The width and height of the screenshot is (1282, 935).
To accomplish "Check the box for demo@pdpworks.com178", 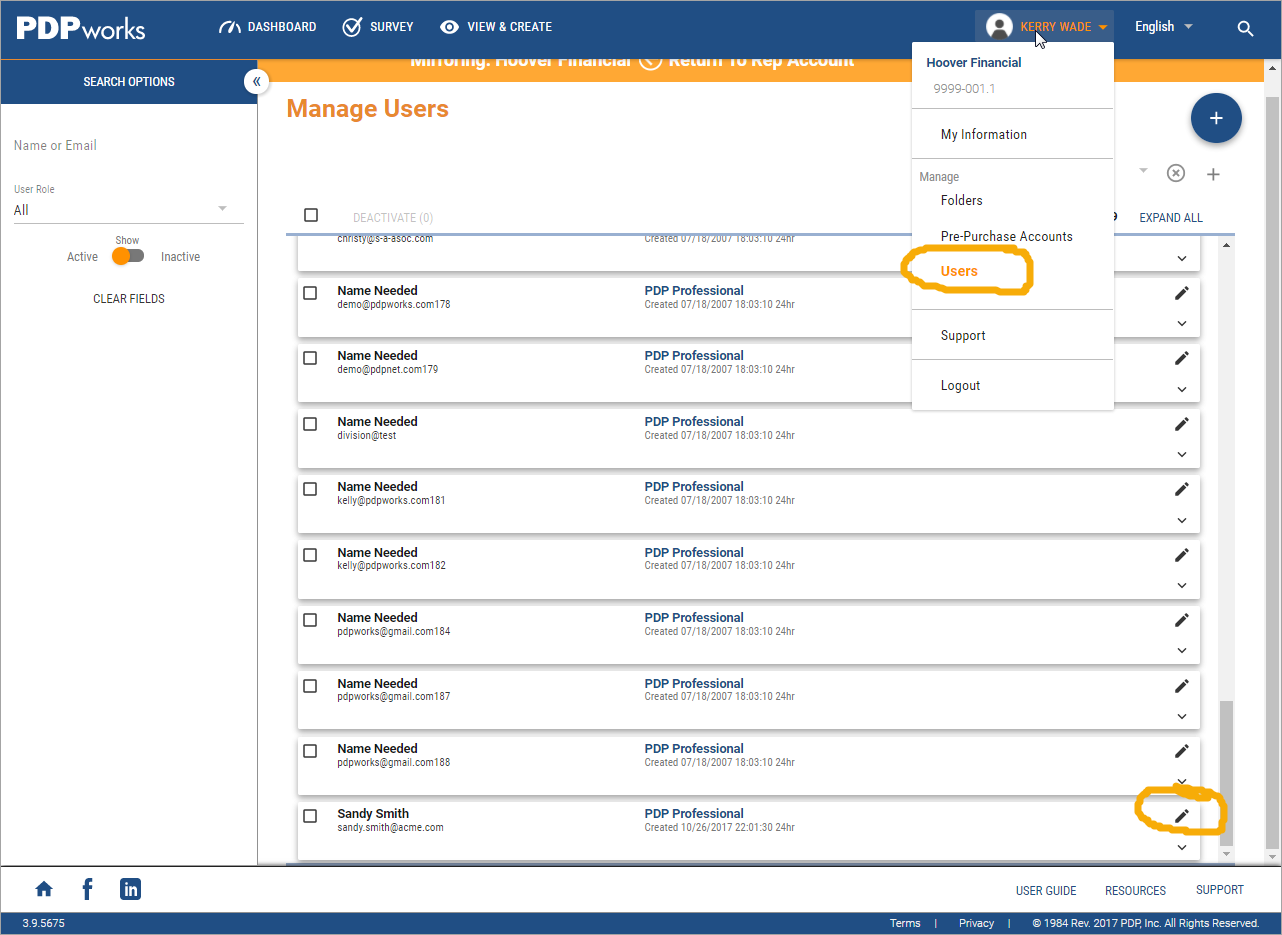I will [x=310, y=293].
